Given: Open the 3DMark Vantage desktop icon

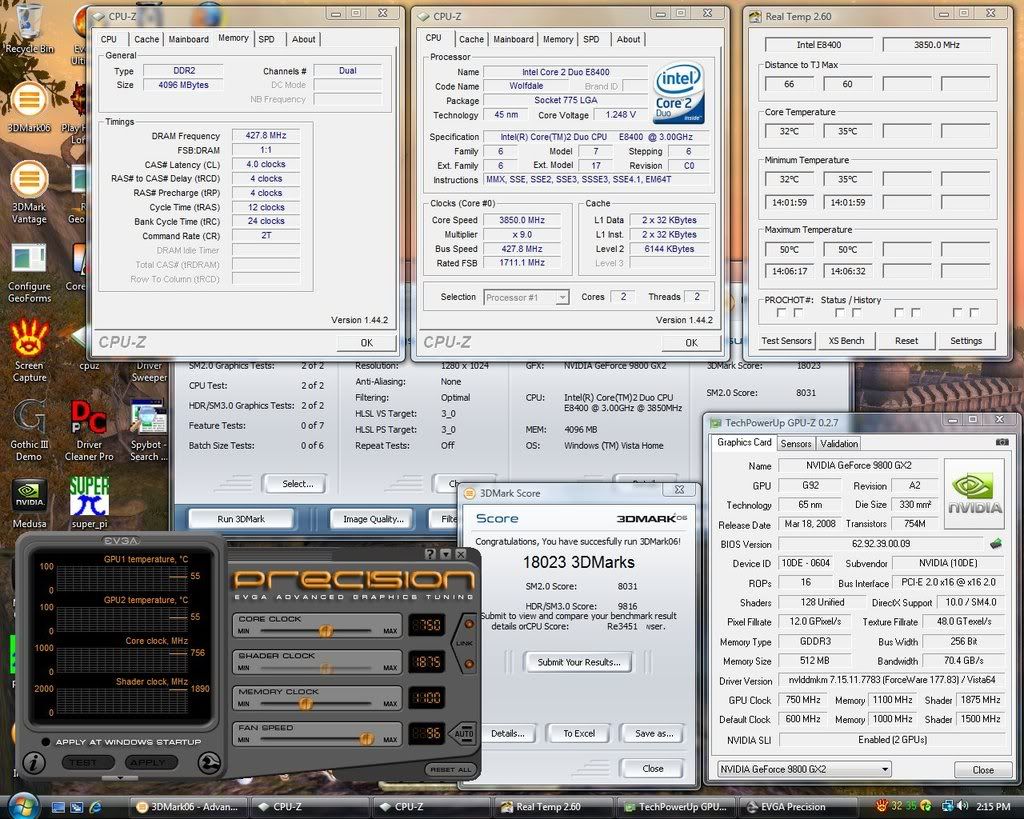Looking at the screenshot, I should (29, 192).
